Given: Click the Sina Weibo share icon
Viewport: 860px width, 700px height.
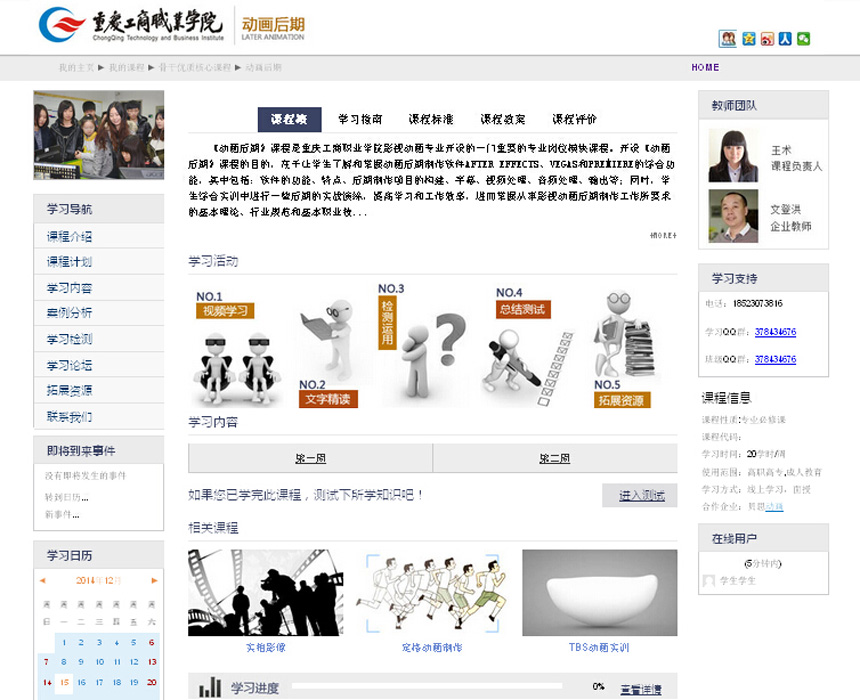Looking at the screenshot, I should (767, 39).
